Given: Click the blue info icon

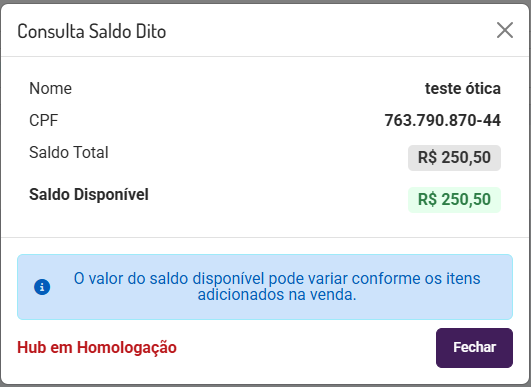Looking at the screenshot, I should [42, 287].
